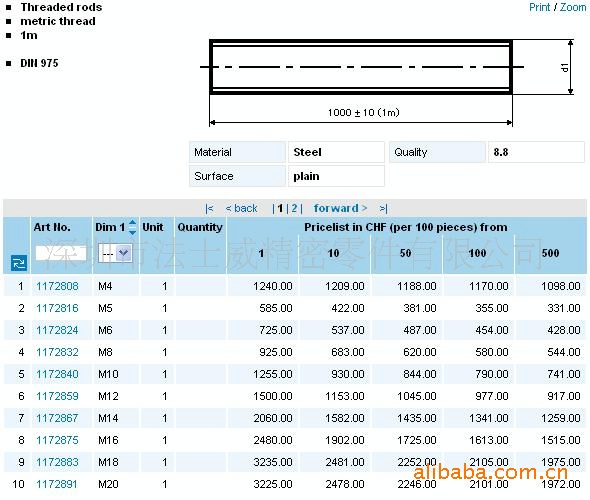590x500 pixels.
Task: Open the Dim 1 filter dropdown
Action: tap(115, 253)
